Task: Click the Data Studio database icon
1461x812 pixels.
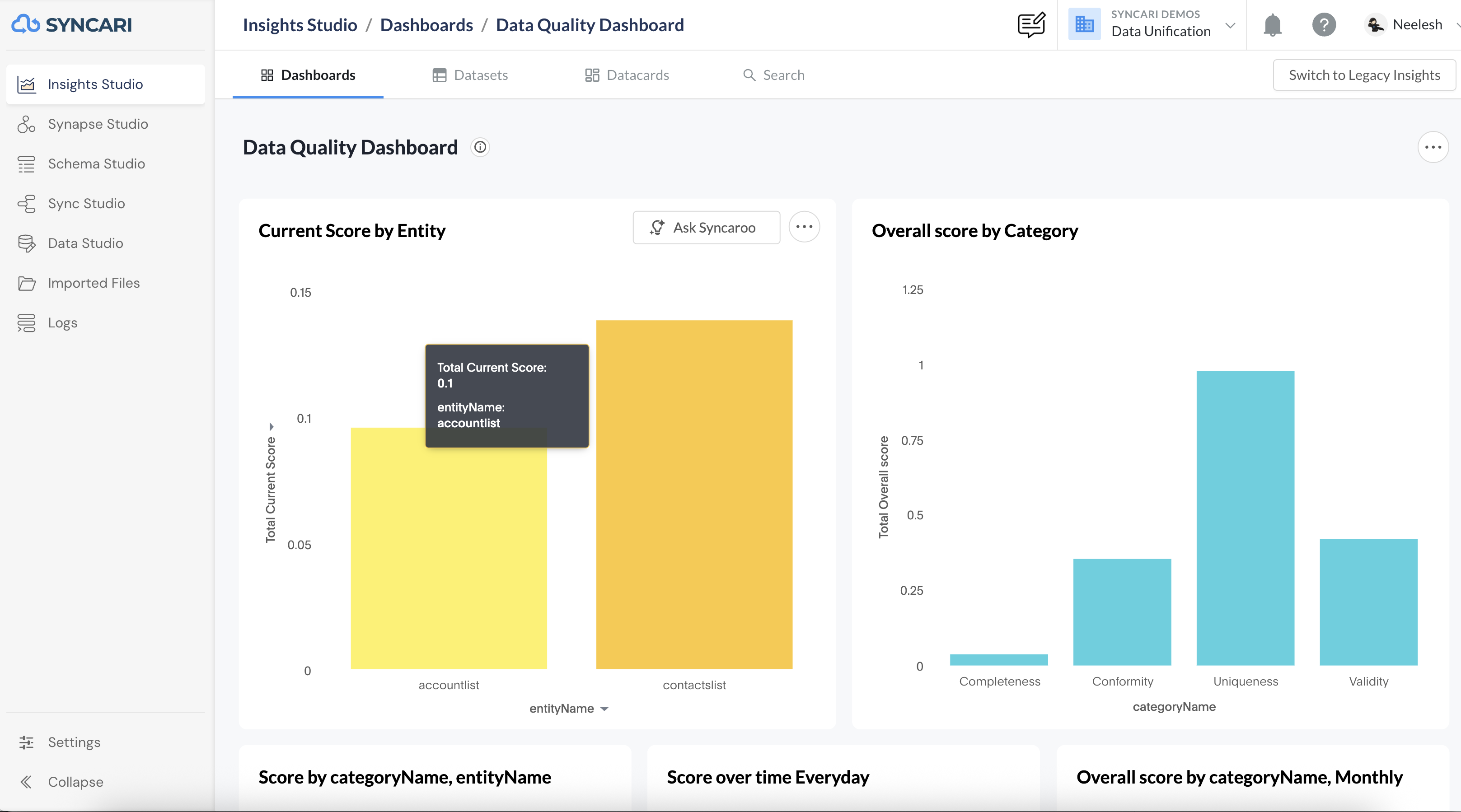Action: click(27, 243)
